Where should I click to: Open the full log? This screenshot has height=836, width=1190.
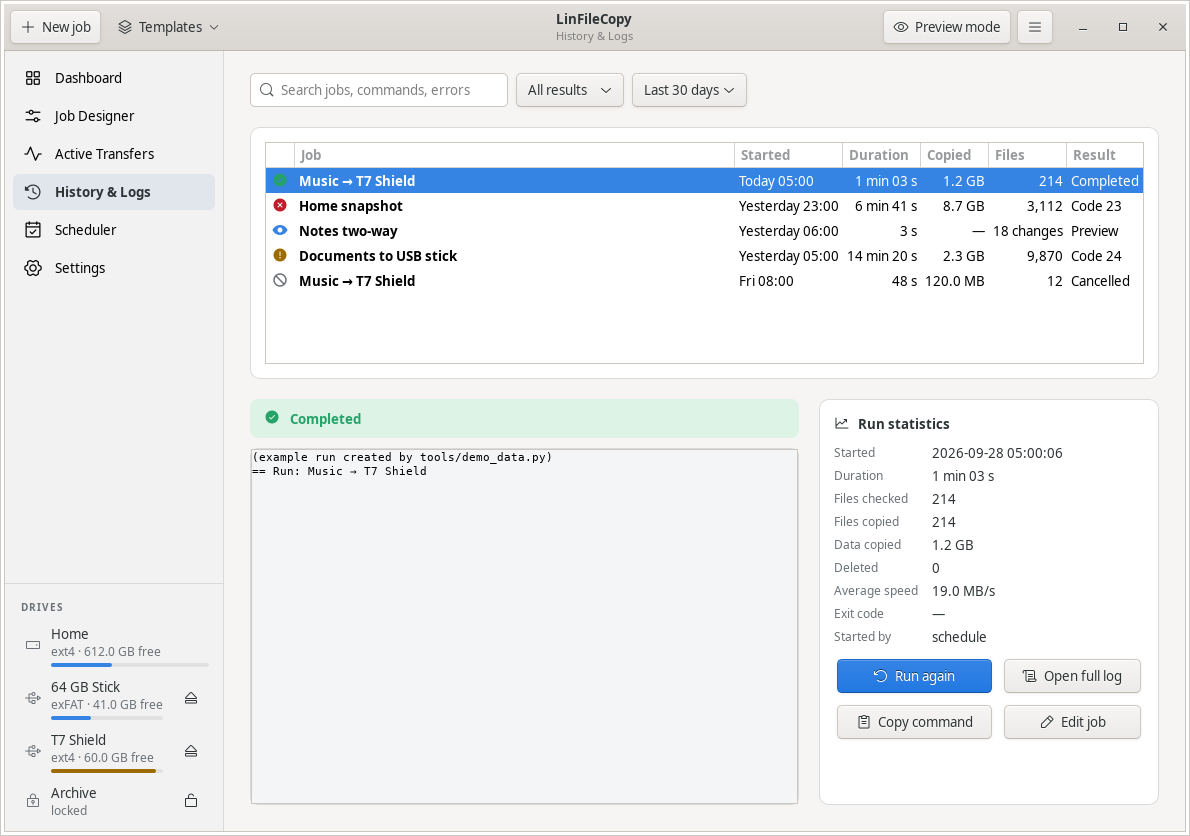pos(1072,676)
